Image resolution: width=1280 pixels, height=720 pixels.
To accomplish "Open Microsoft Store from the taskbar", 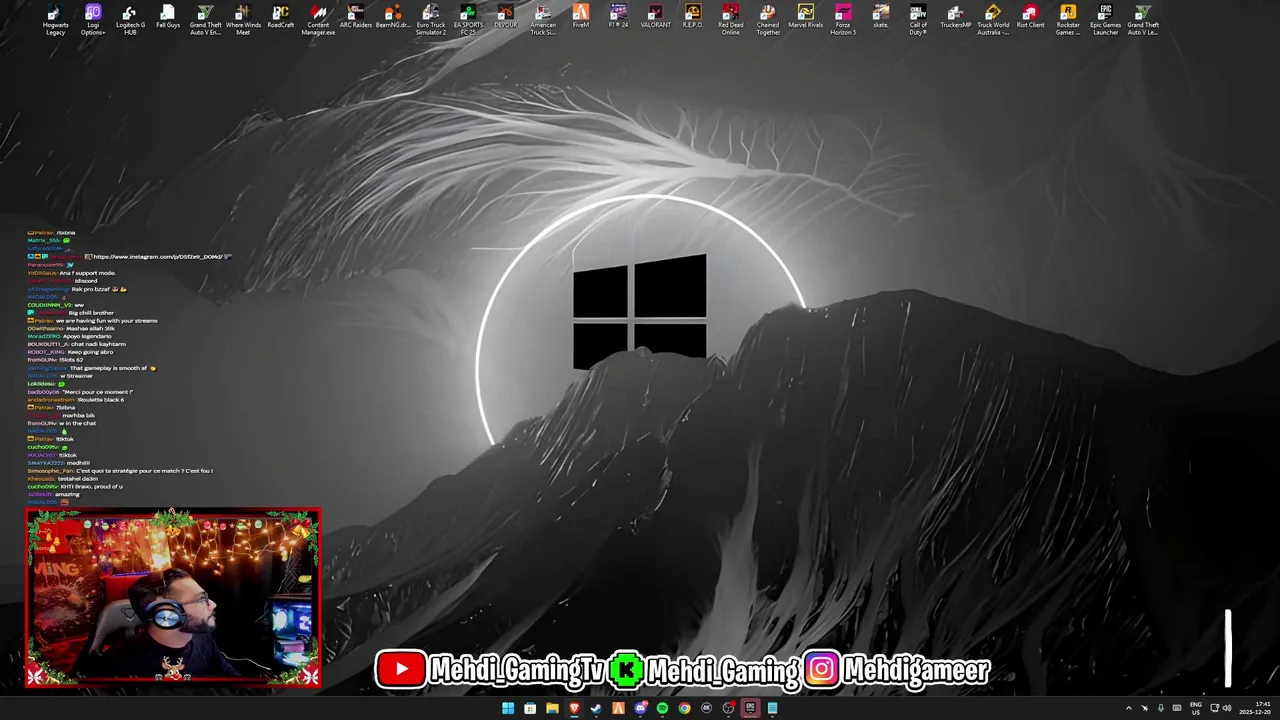I will tap(530, 708).
